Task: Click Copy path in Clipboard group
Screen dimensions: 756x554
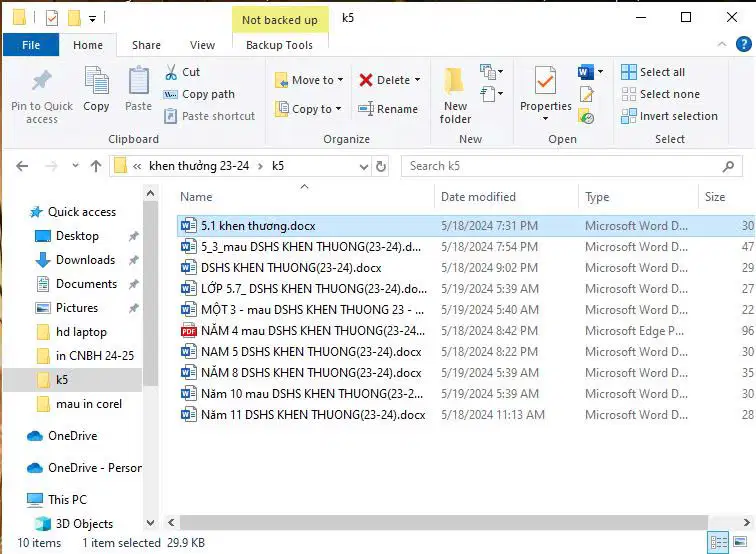Action: (x=199, y=94)
